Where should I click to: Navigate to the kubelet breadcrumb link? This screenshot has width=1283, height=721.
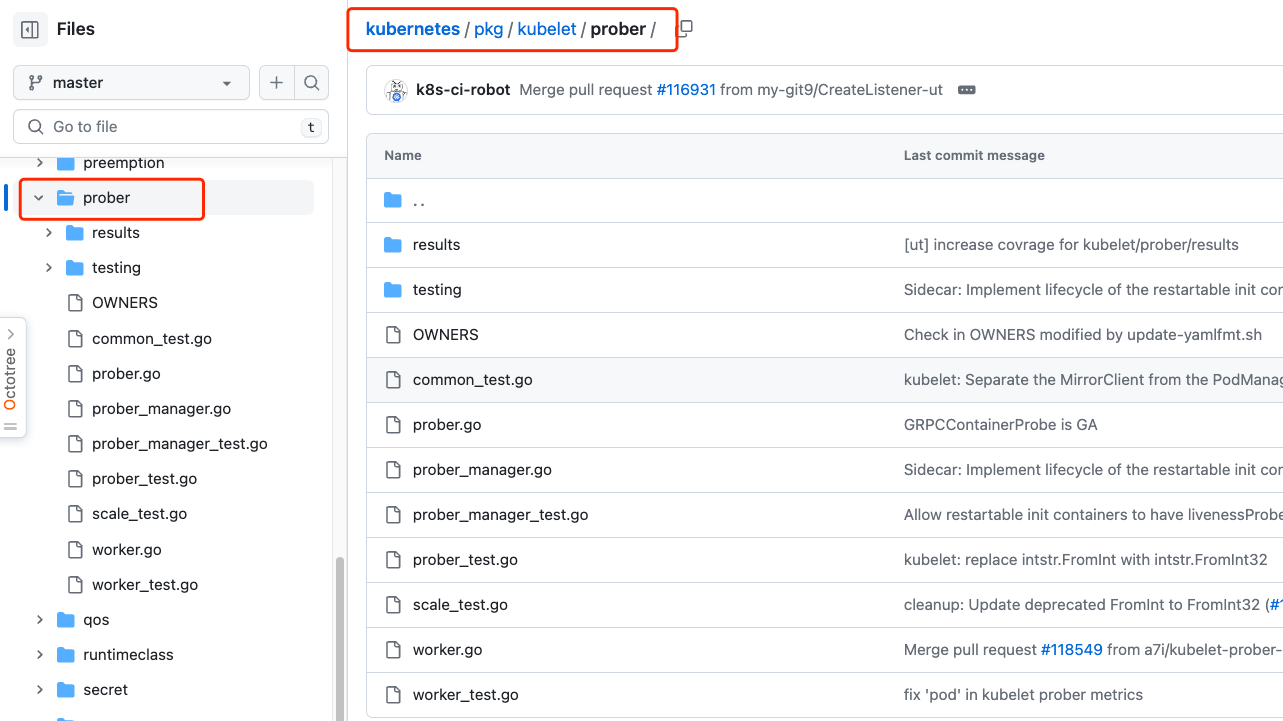[x=547, y=29]
